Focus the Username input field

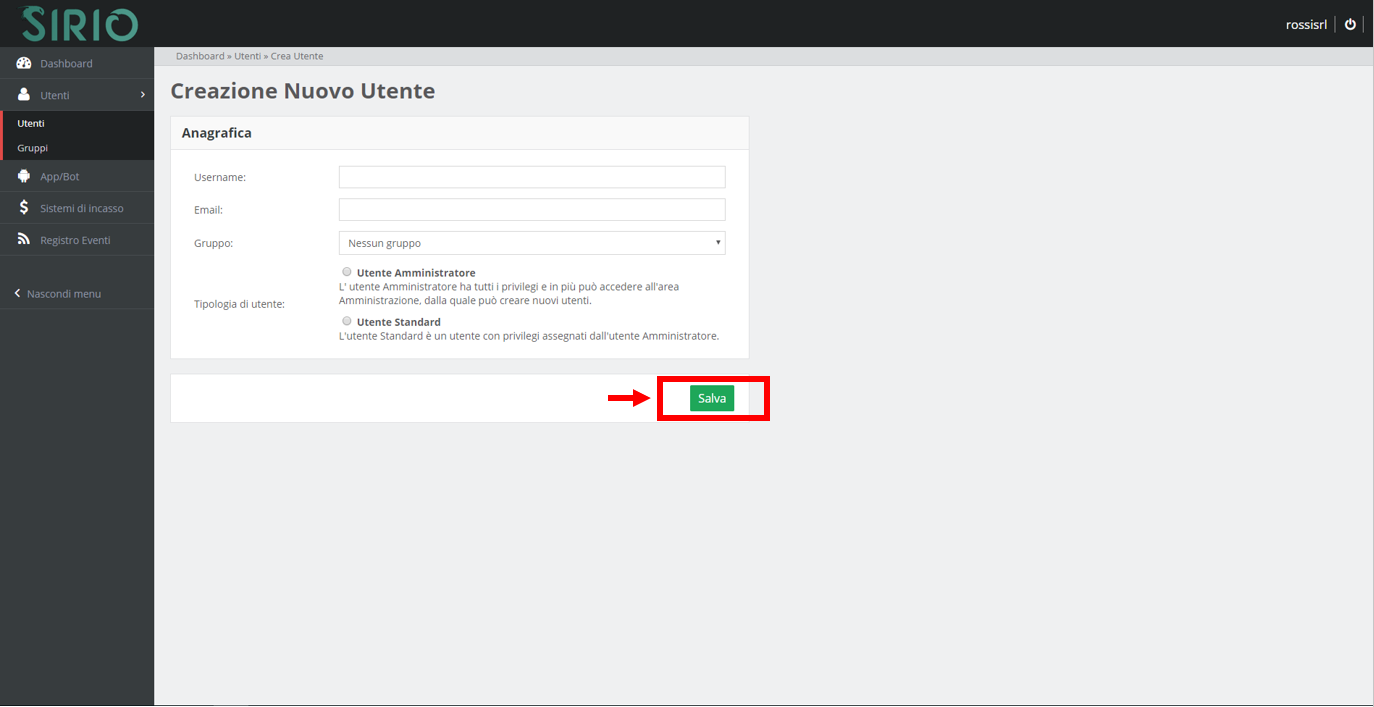(531, 176)
